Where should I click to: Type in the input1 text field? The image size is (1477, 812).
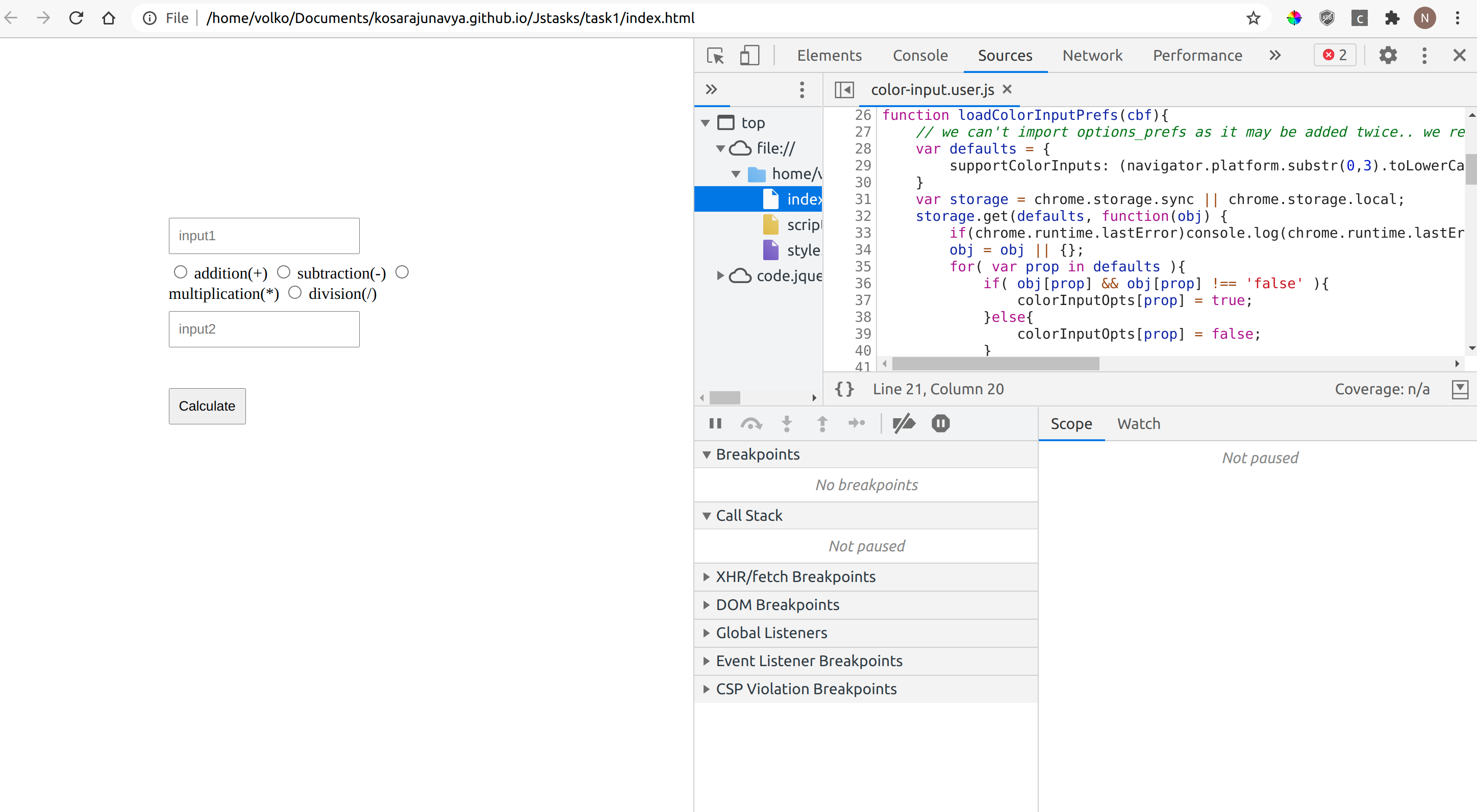coord(264,236)
